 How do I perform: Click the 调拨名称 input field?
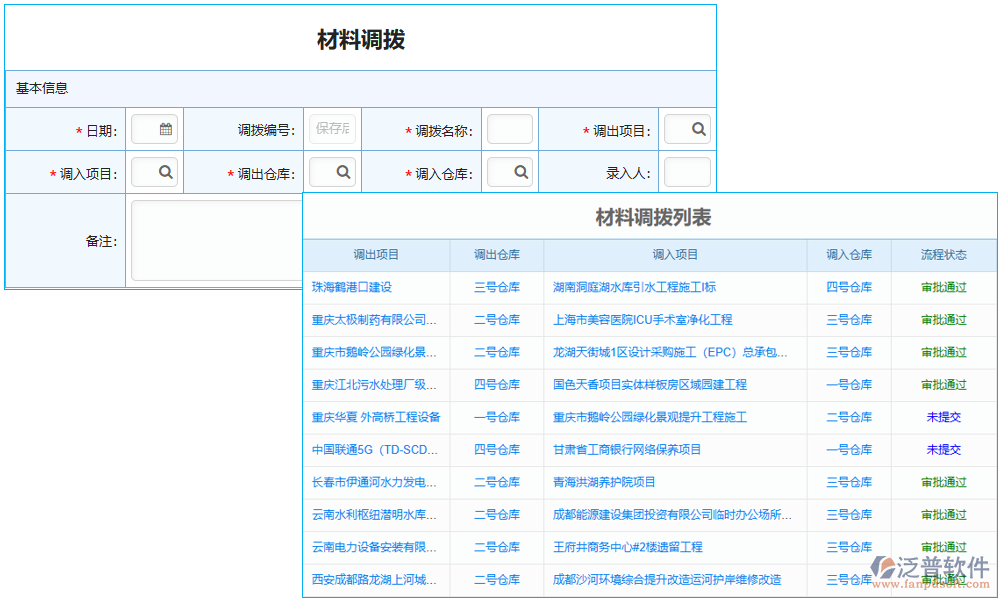pos(509,128)
